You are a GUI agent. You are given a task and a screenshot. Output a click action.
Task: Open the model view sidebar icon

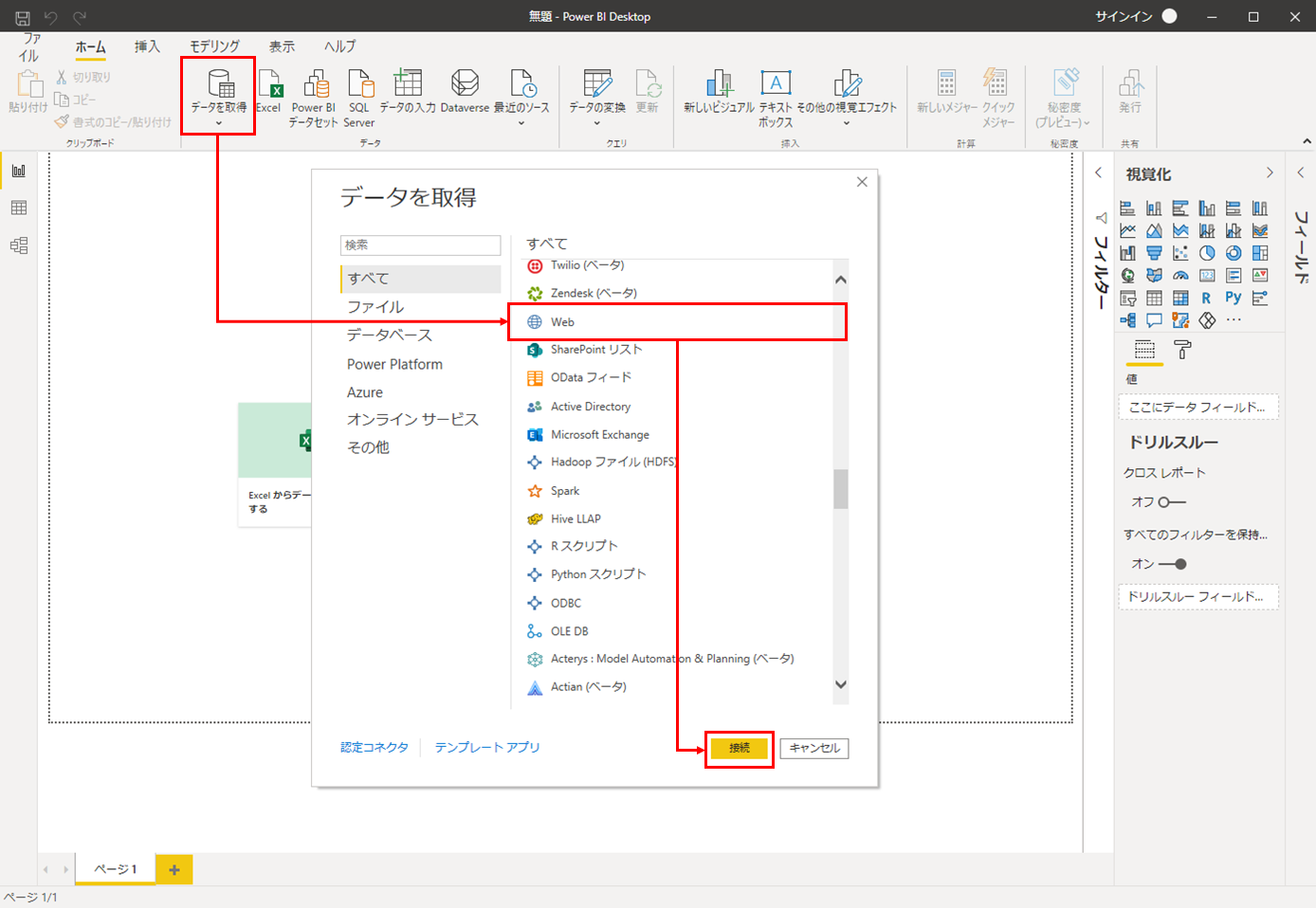(19, 245)
